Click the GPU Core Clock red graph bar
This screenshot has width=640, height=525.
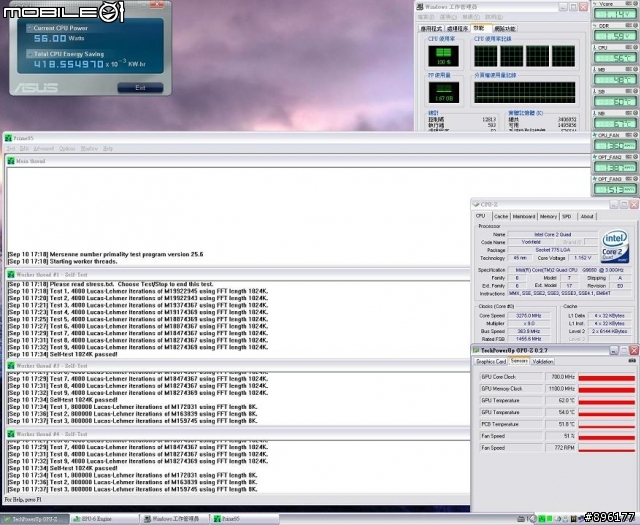coord(607,378)
